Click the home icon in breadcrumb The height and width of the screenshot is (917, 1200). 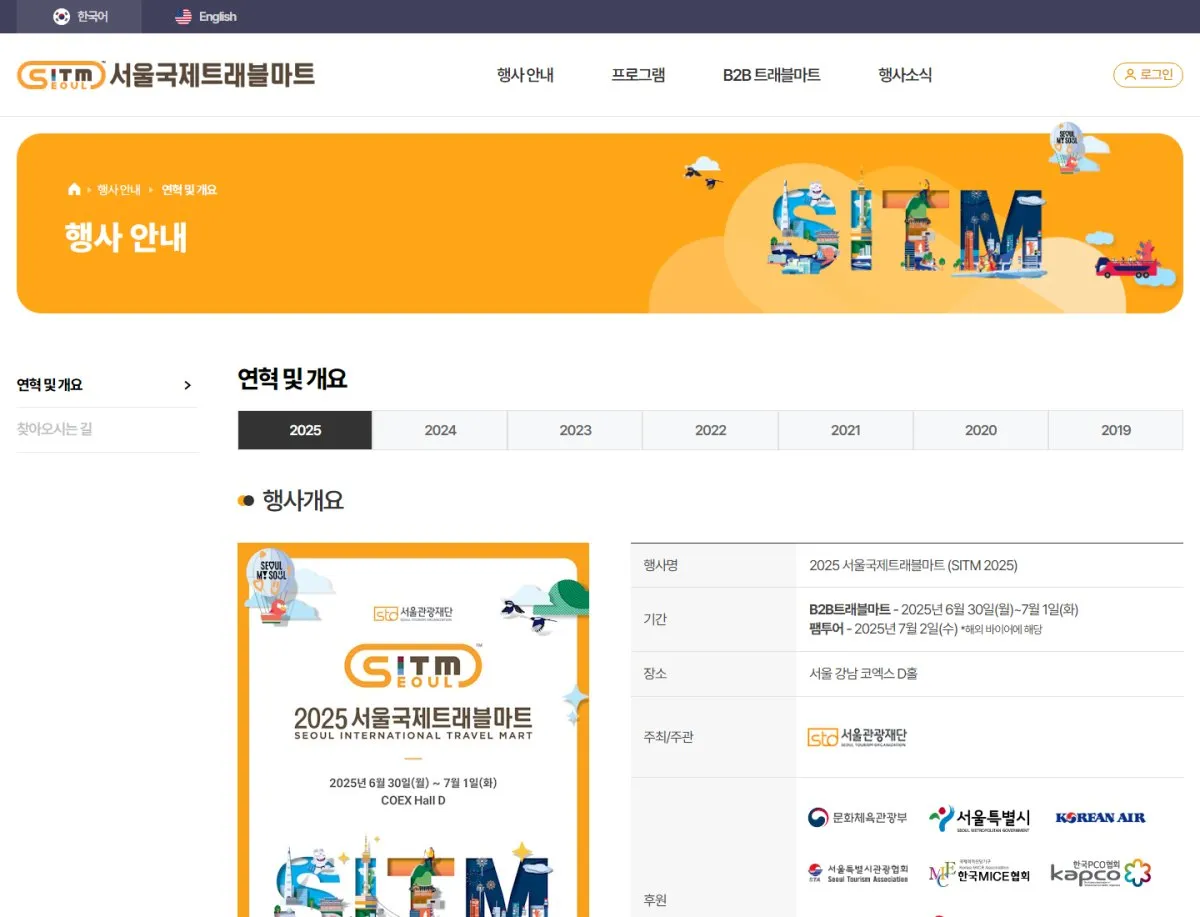[x=74, y=189]
